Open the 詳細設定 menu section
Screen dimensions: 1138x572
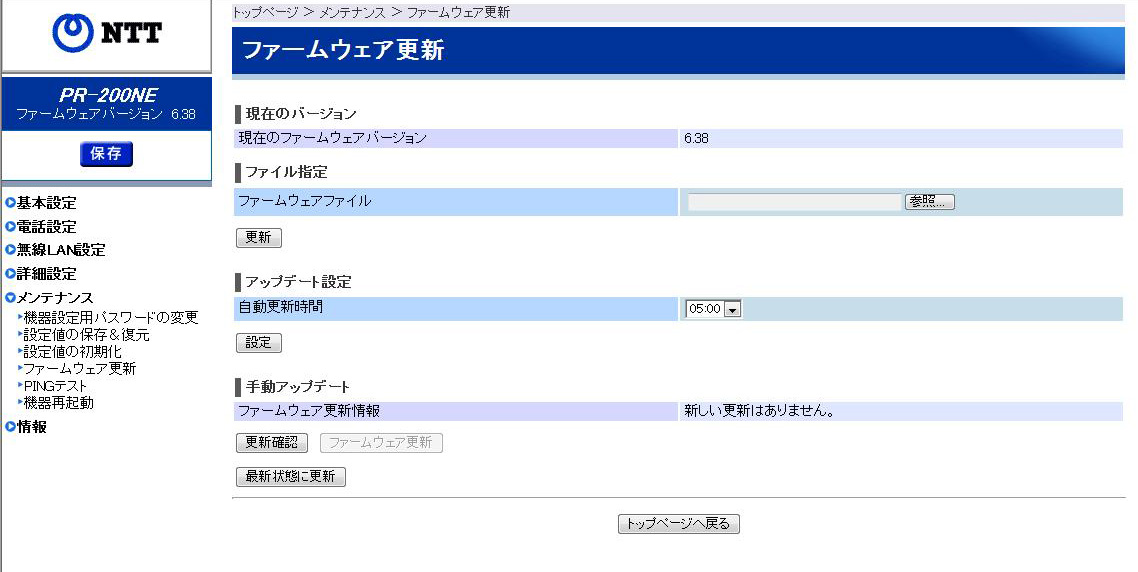46,274
